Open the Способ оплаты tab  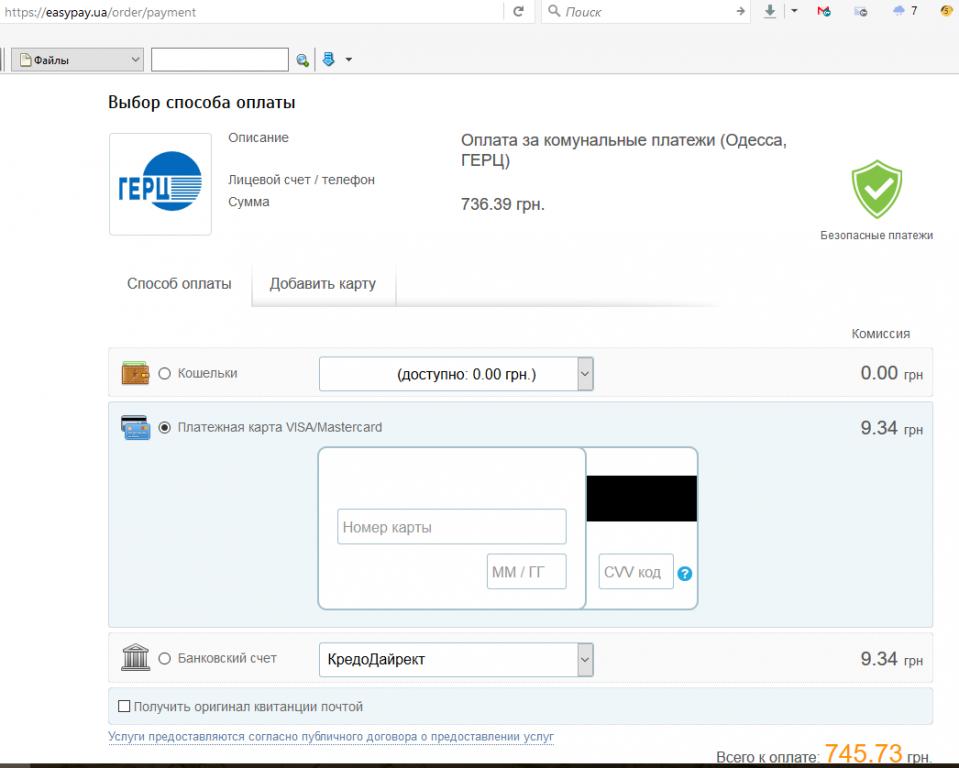pyautogui.click(x=179, y=284)
